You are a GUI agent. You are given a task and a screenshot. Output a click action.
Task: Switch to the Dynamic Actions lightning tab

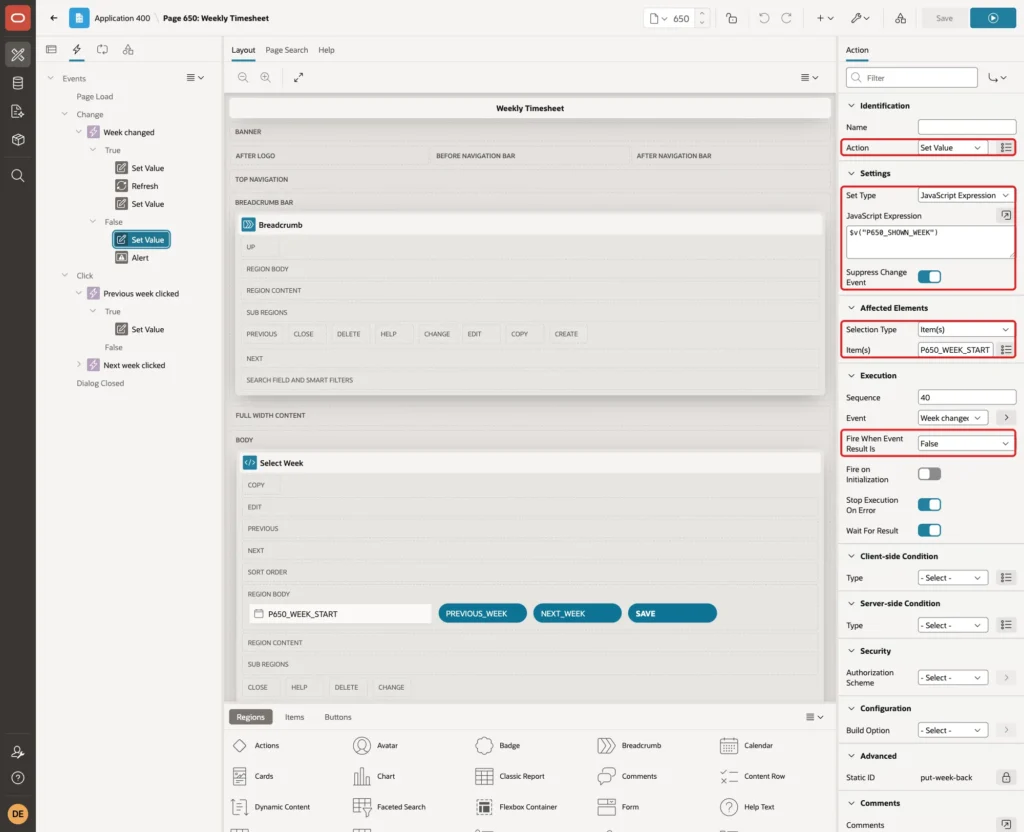[x=76, y=50]
